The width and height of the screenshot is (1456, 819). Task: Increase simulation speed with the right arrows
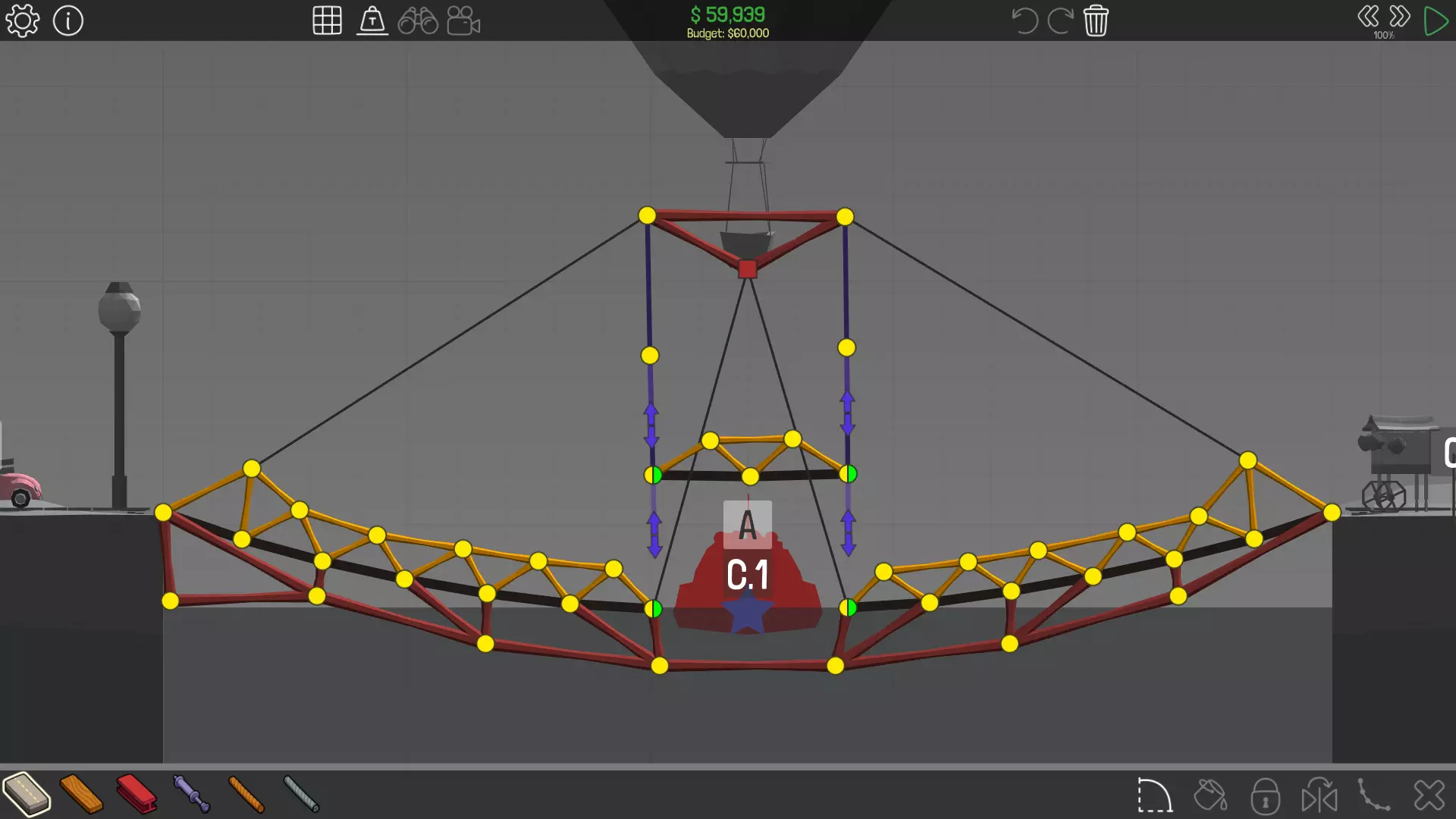coord(1400,17)
